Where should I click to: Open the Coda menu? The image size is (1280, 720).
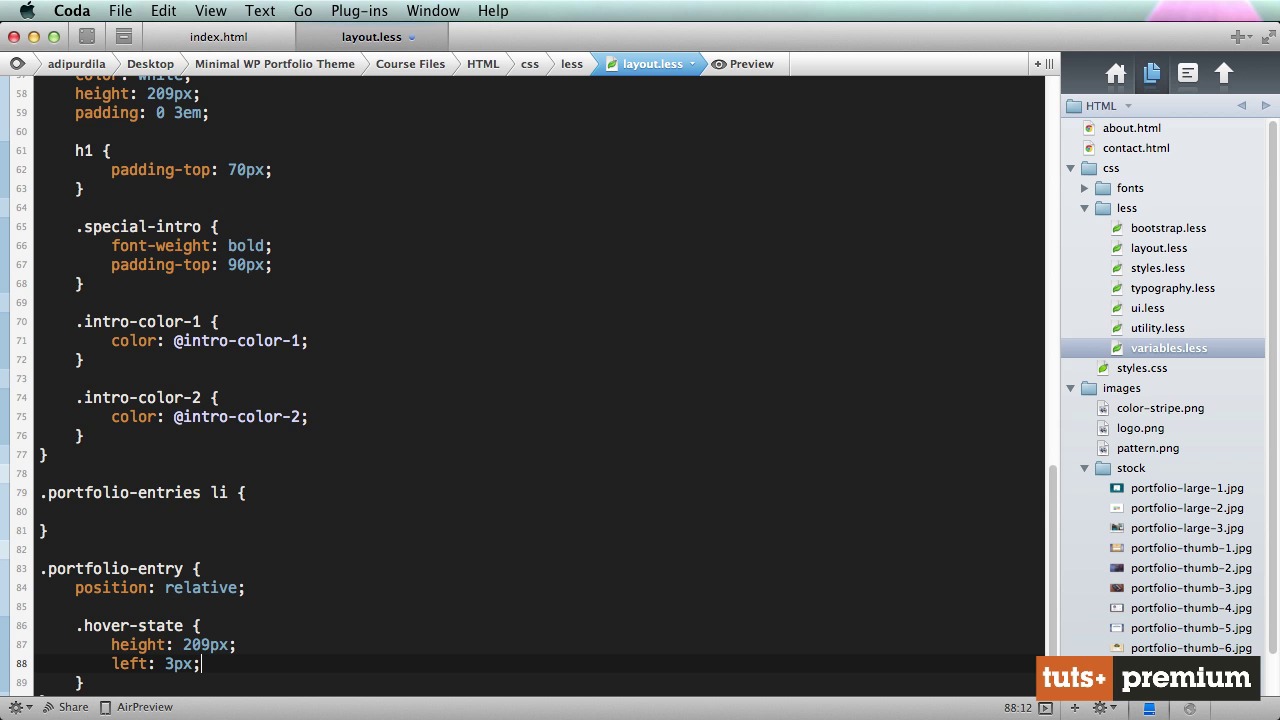click(x=72, y=11)
